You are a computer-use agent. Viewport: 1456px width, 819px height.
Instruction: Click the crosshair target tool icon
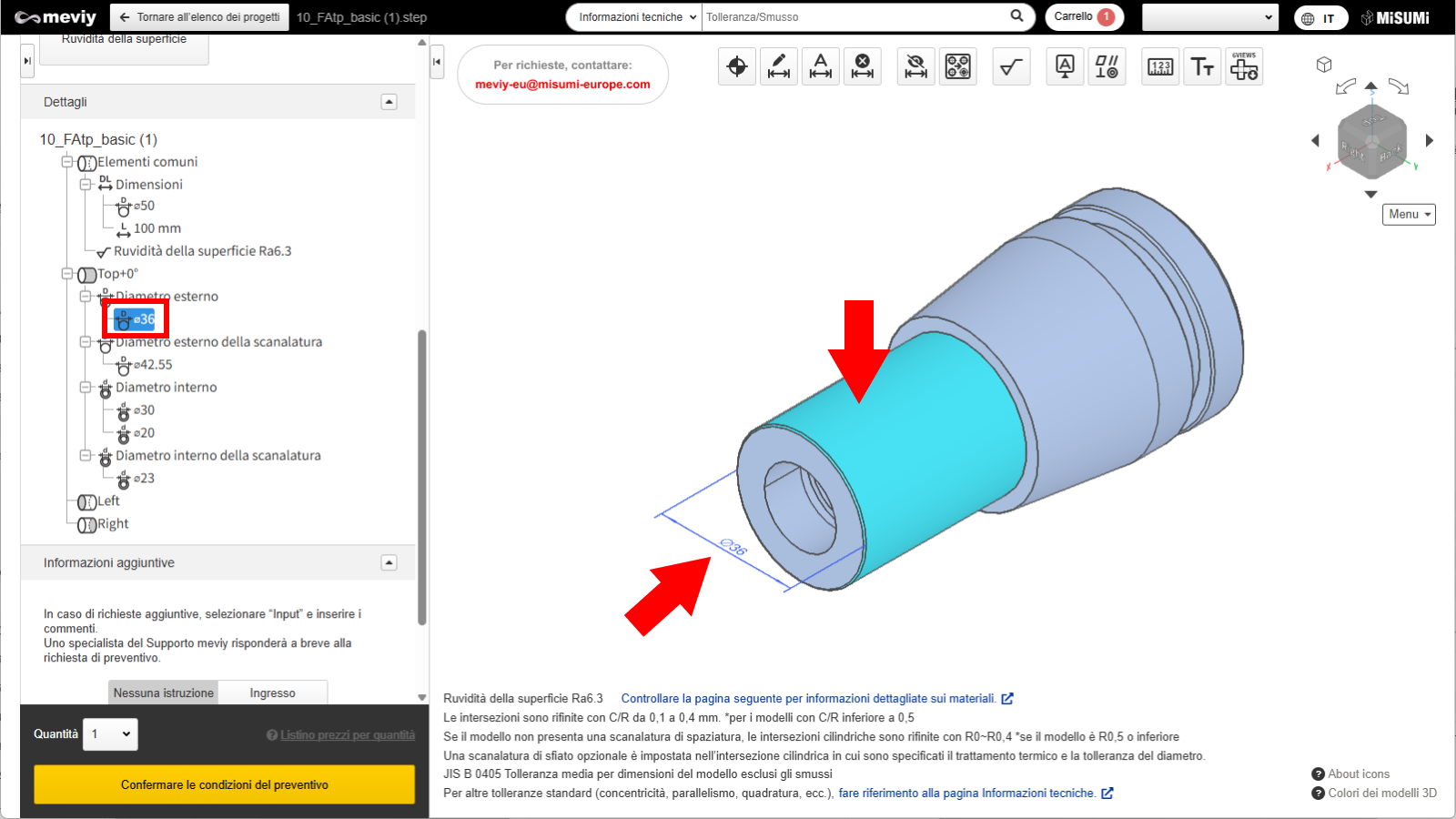tap(737, 66)
